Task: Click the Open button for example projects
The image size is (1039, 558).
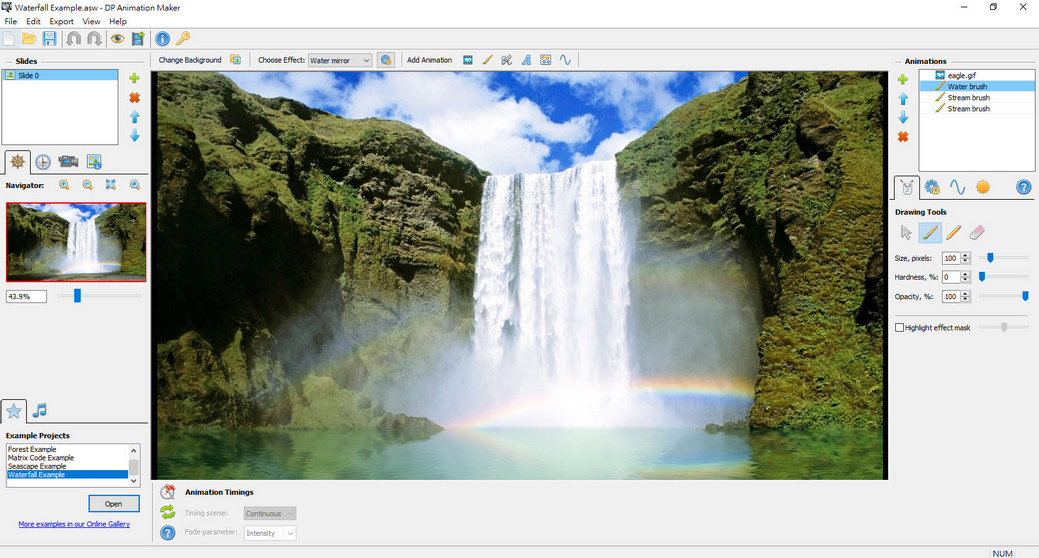Action: [x=113, y=503]
